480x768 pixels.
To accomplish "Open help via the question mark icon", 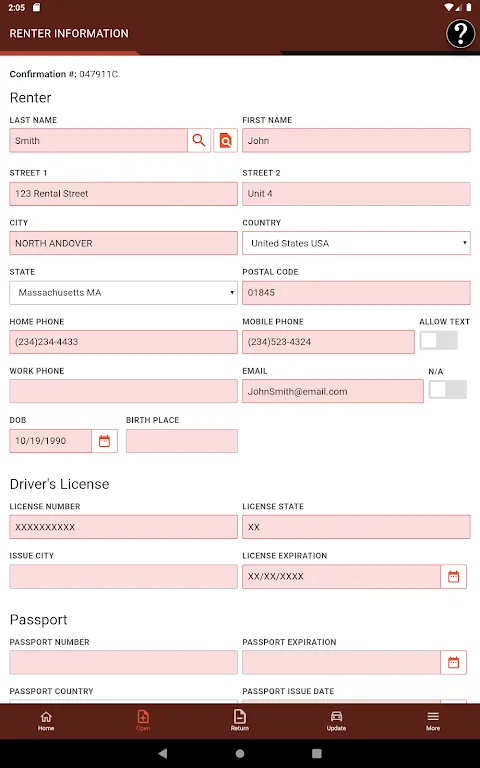I will click(460, 34).
